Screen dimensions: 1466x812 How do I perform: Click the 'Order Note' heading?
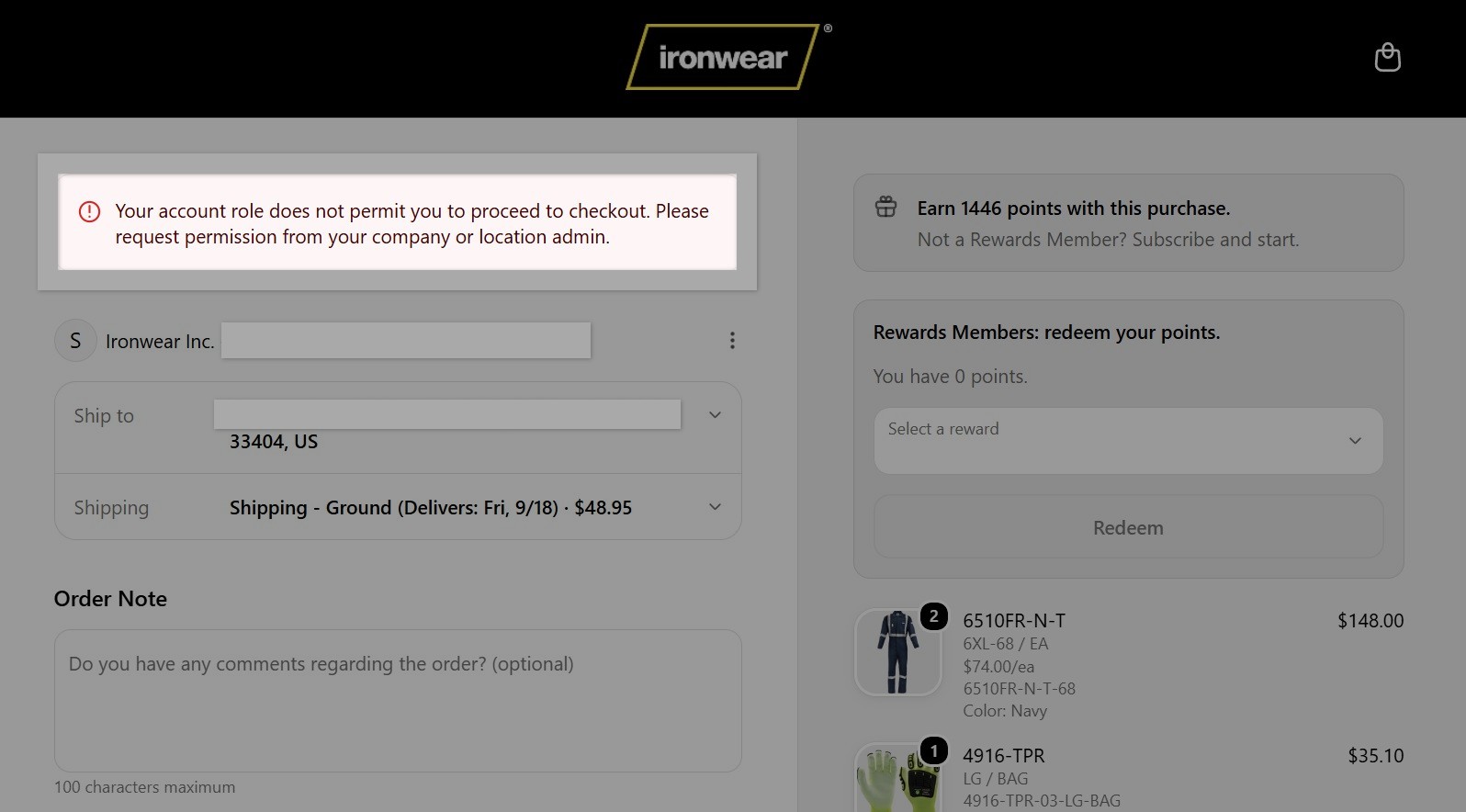point(110,599)
